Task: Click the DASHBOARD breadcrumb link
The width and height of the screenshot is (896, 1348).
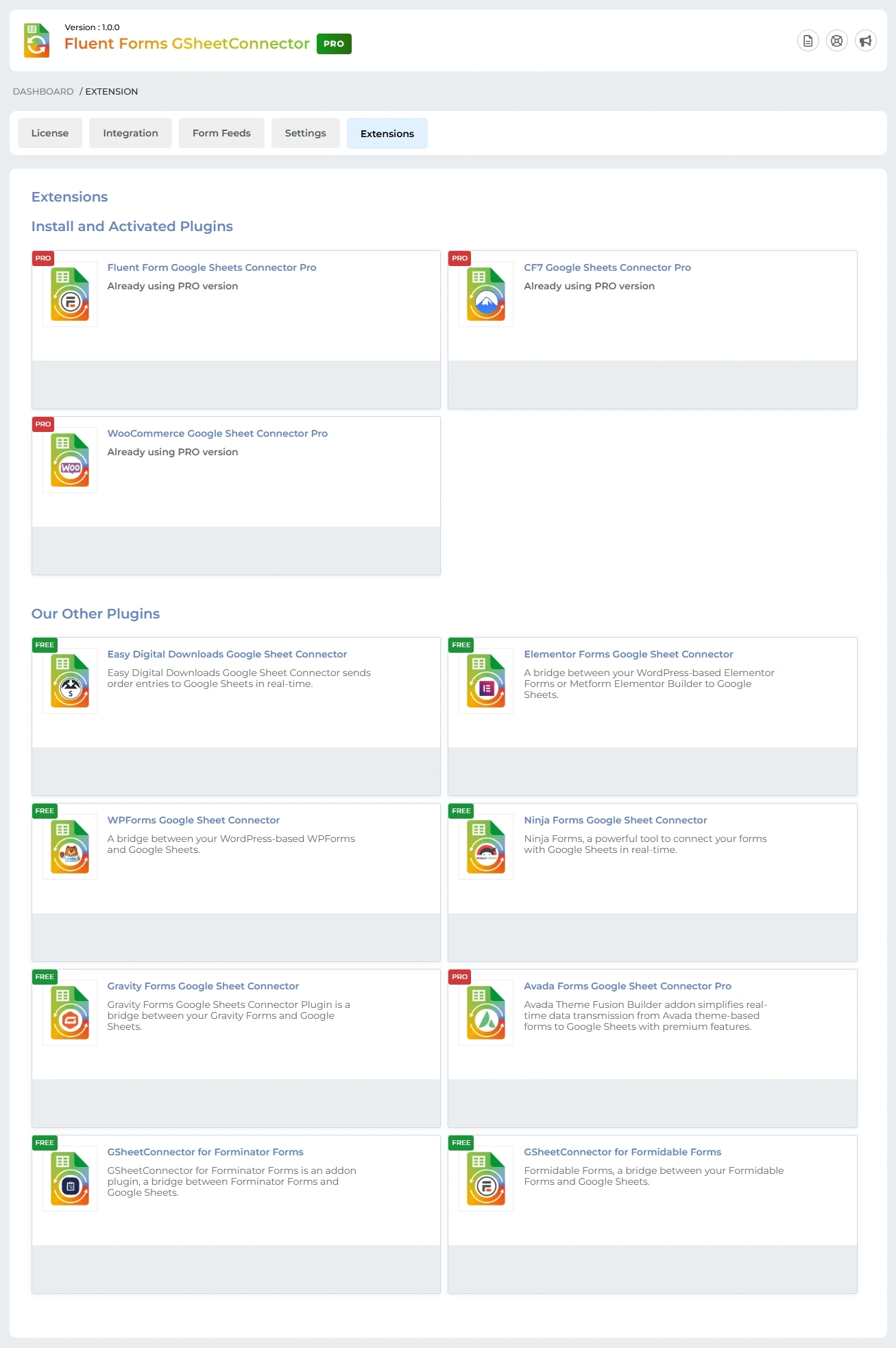Action: coord(43,91)
